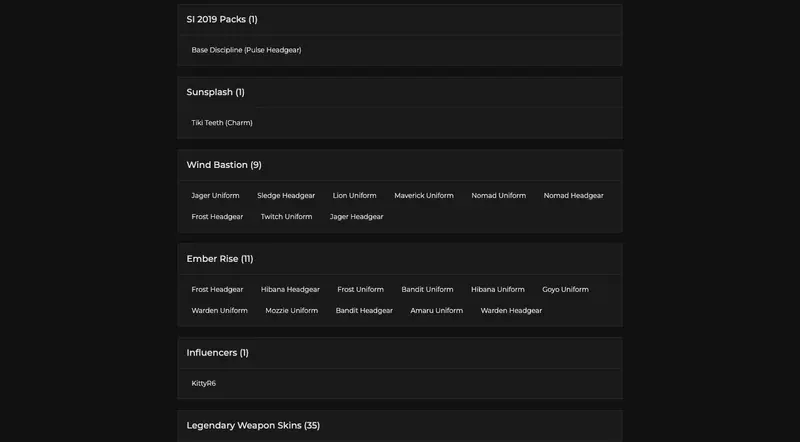The height and width of the screenshot is (442, 800).
Task: Click the Twitch Uniform item
Action: 286,217
